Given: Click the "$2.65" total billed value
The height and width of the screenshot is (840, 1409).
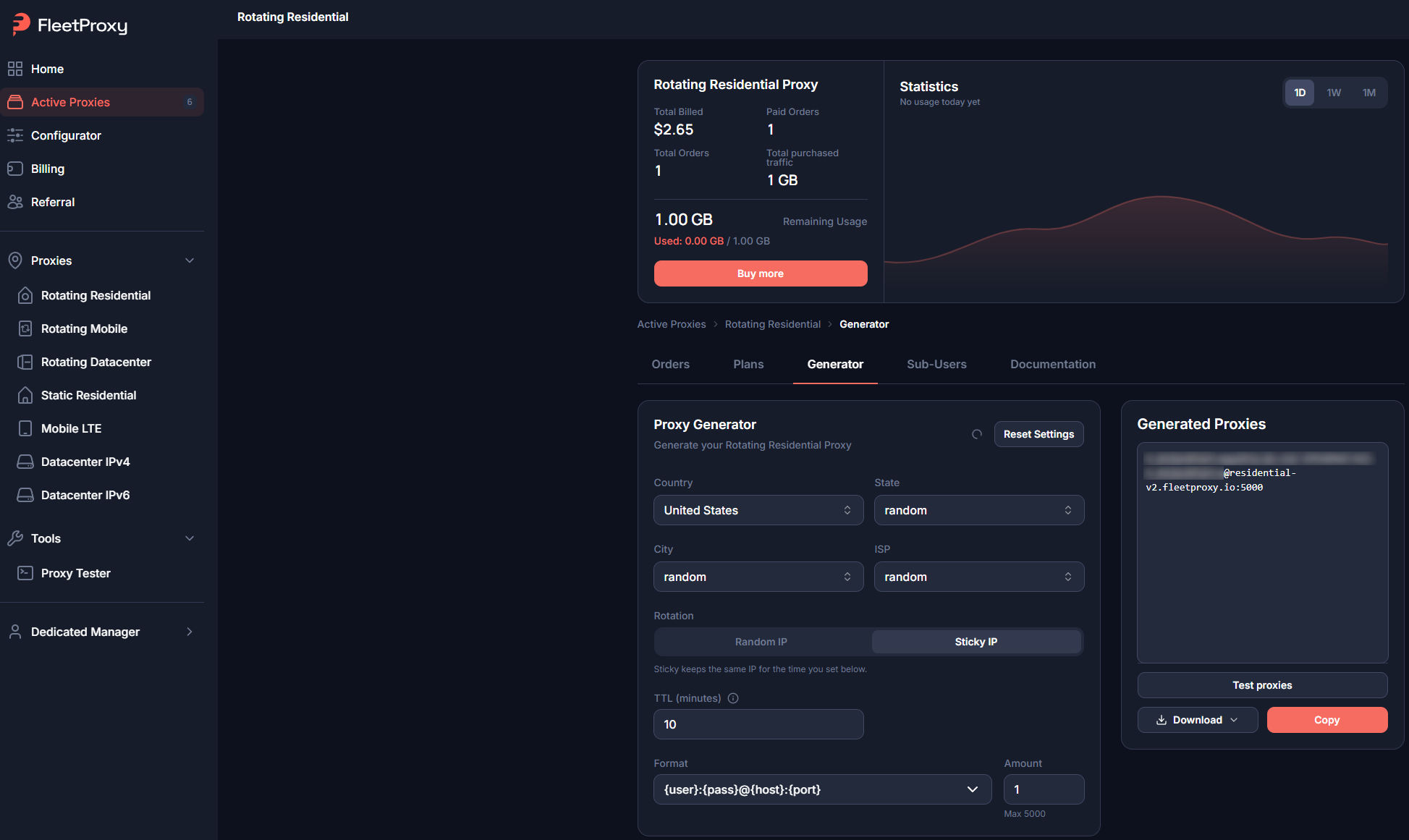Looking at the screenshot, I should (674, 130).
